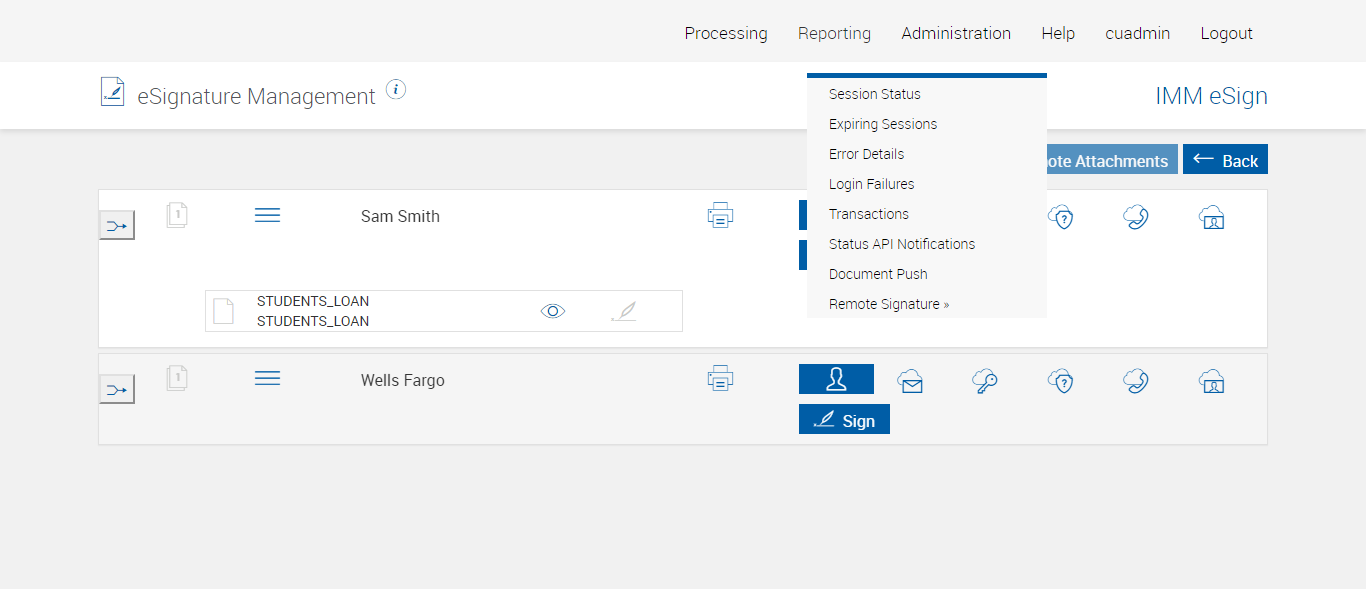
Task: Expand the Wells Fargo hamburger menu icon
Action: (x=267, y=378)
